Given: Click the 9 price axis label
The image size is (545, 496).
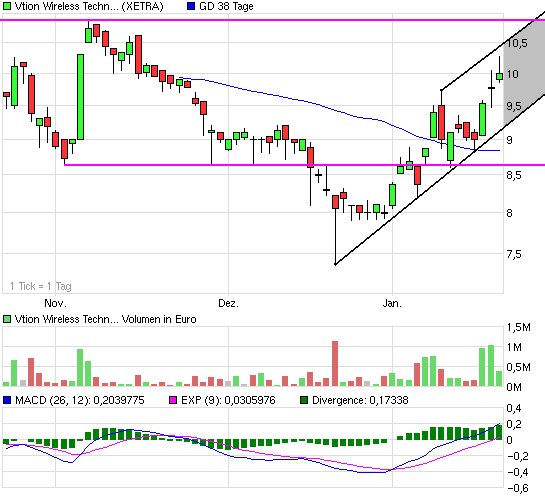Looking at the screenshot, I should pyautogui.click(x=509, y=140).
